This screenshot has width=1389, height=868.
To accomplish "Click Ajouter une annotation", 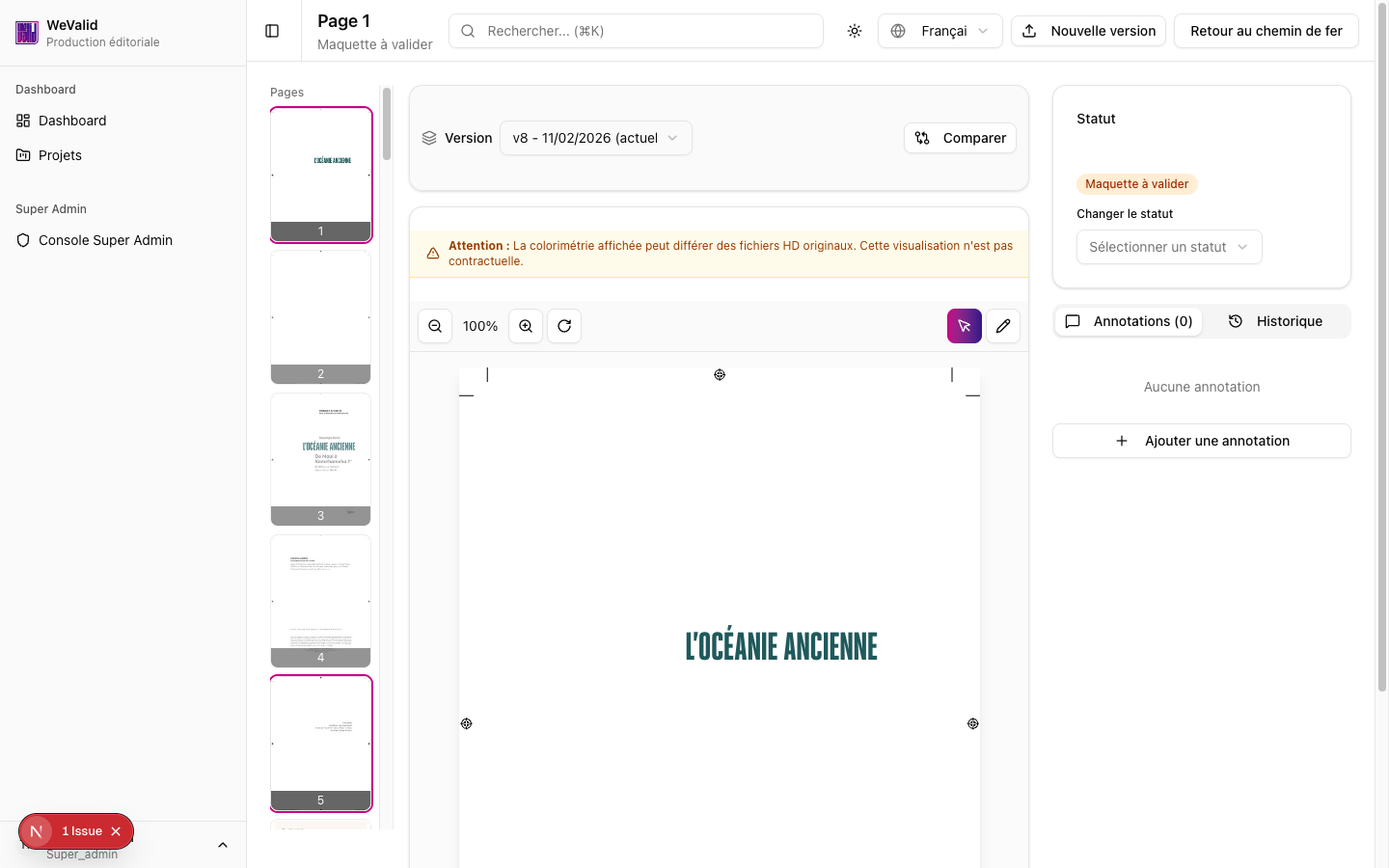I will [1201, 441].
